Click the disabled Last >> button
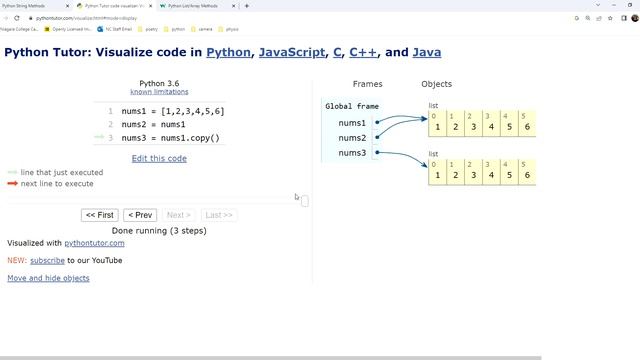 click(x=219, y=215)
